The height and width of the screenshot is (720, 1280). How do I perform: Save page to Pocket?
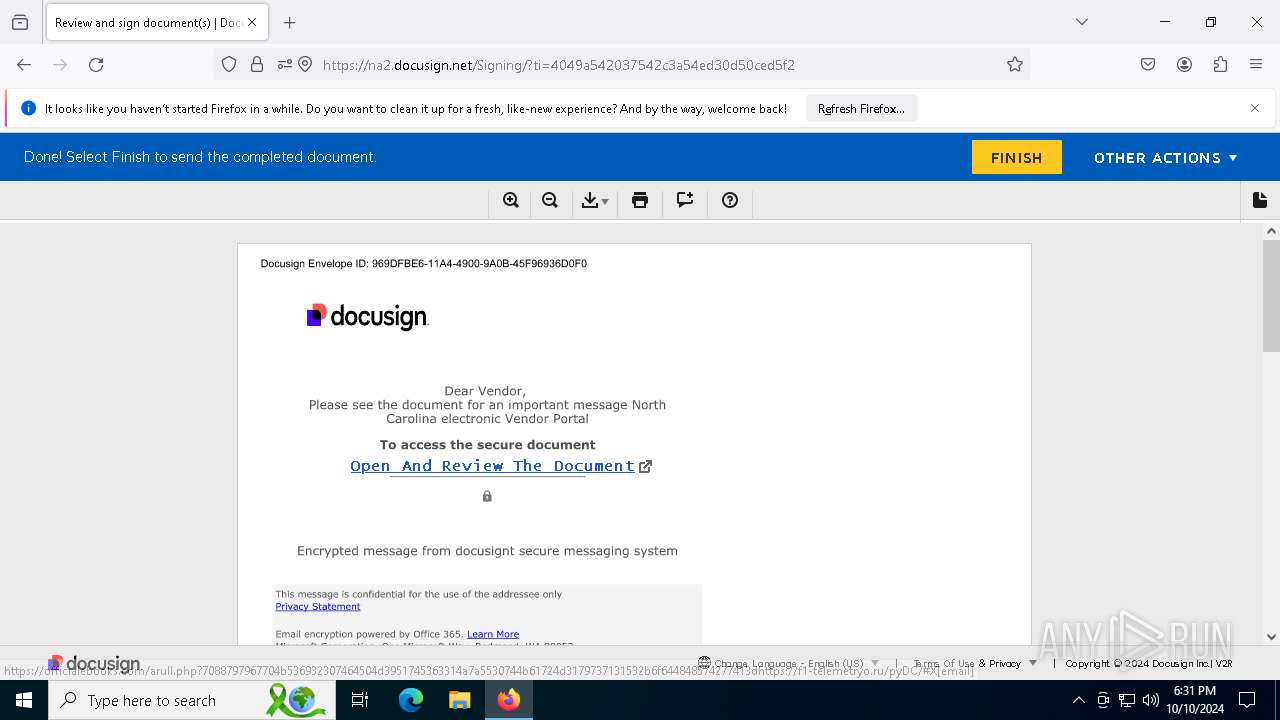pyautogui.click(x=1148, y=64)
